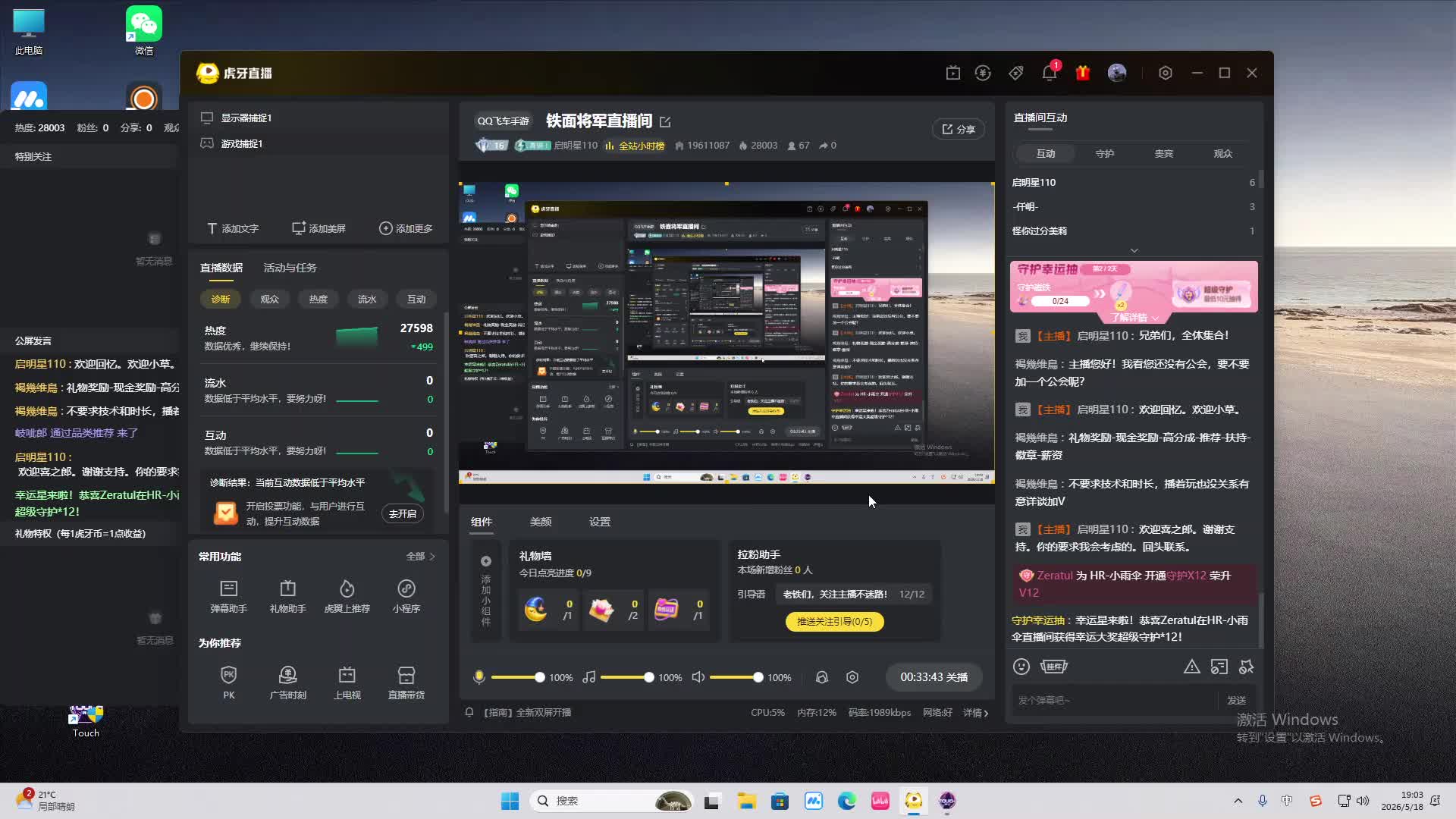Click the notification bell with badge
Screen dimensions: 1456x819
tap(1050, 72)
